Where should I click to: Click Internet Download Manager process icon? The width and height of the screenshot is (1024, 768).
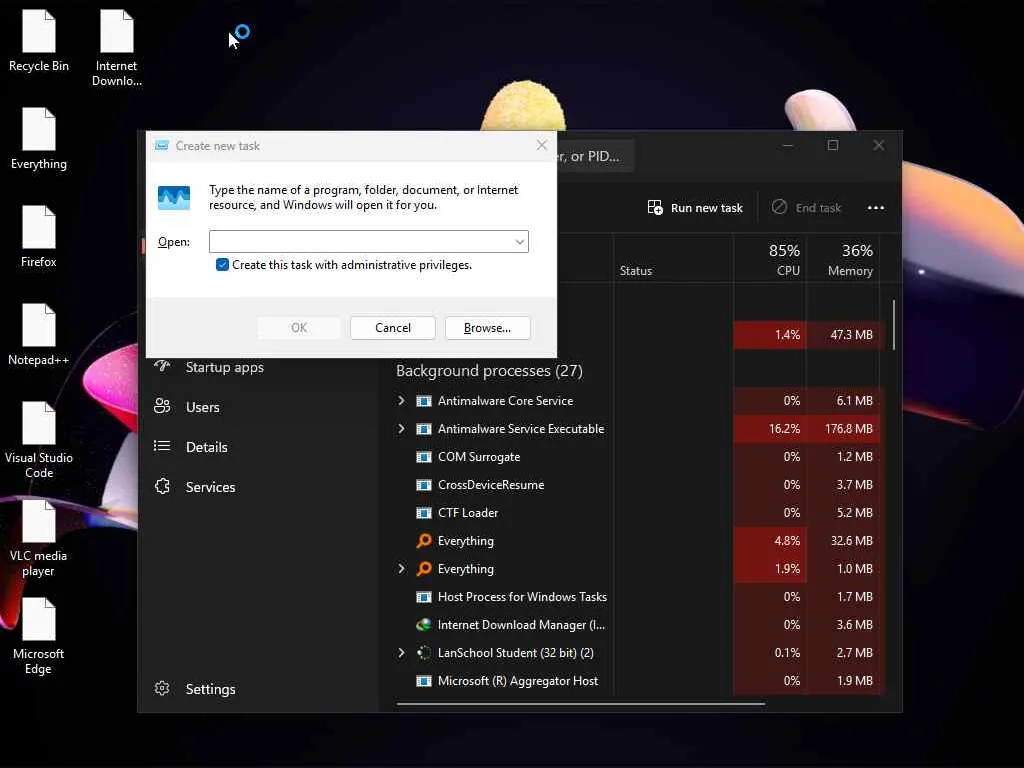(424, 625)
